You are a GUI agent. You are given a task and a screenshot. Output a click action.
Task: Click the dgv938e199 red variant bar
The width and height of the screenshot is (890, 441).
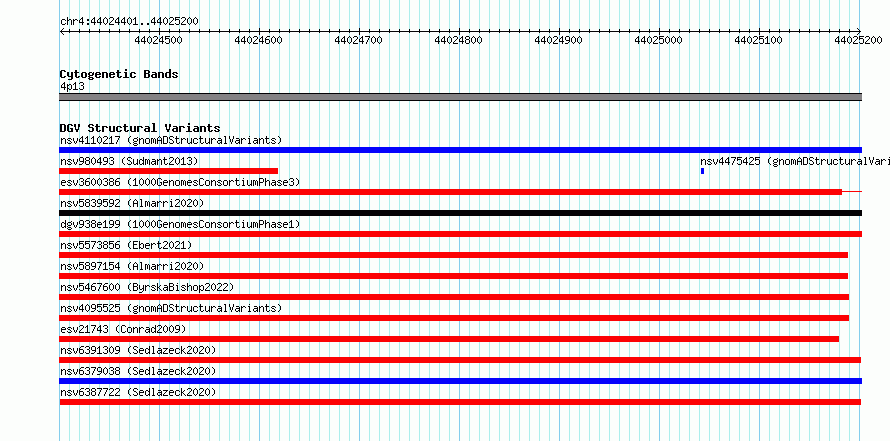pyautogui.click(x=460, y=234)
